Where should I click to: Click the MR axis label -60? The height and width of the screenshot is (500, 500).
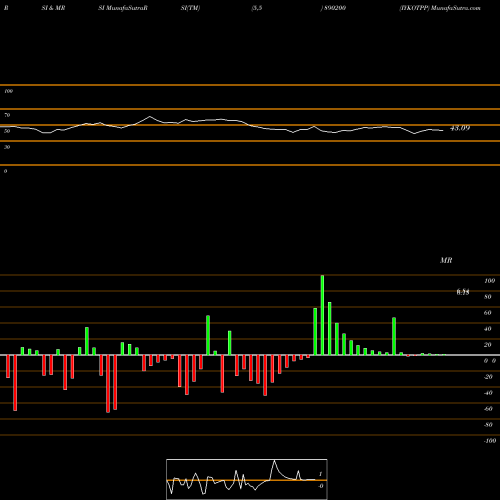point(488,409)
